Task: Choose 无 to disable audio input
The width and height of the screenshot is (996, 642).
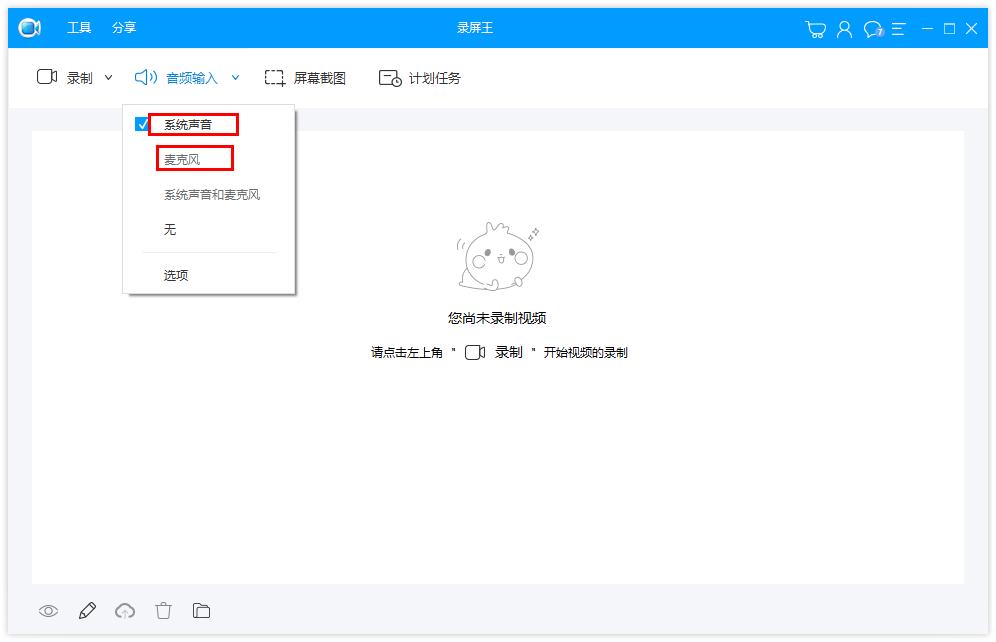Action: click(x=170, y=229)
